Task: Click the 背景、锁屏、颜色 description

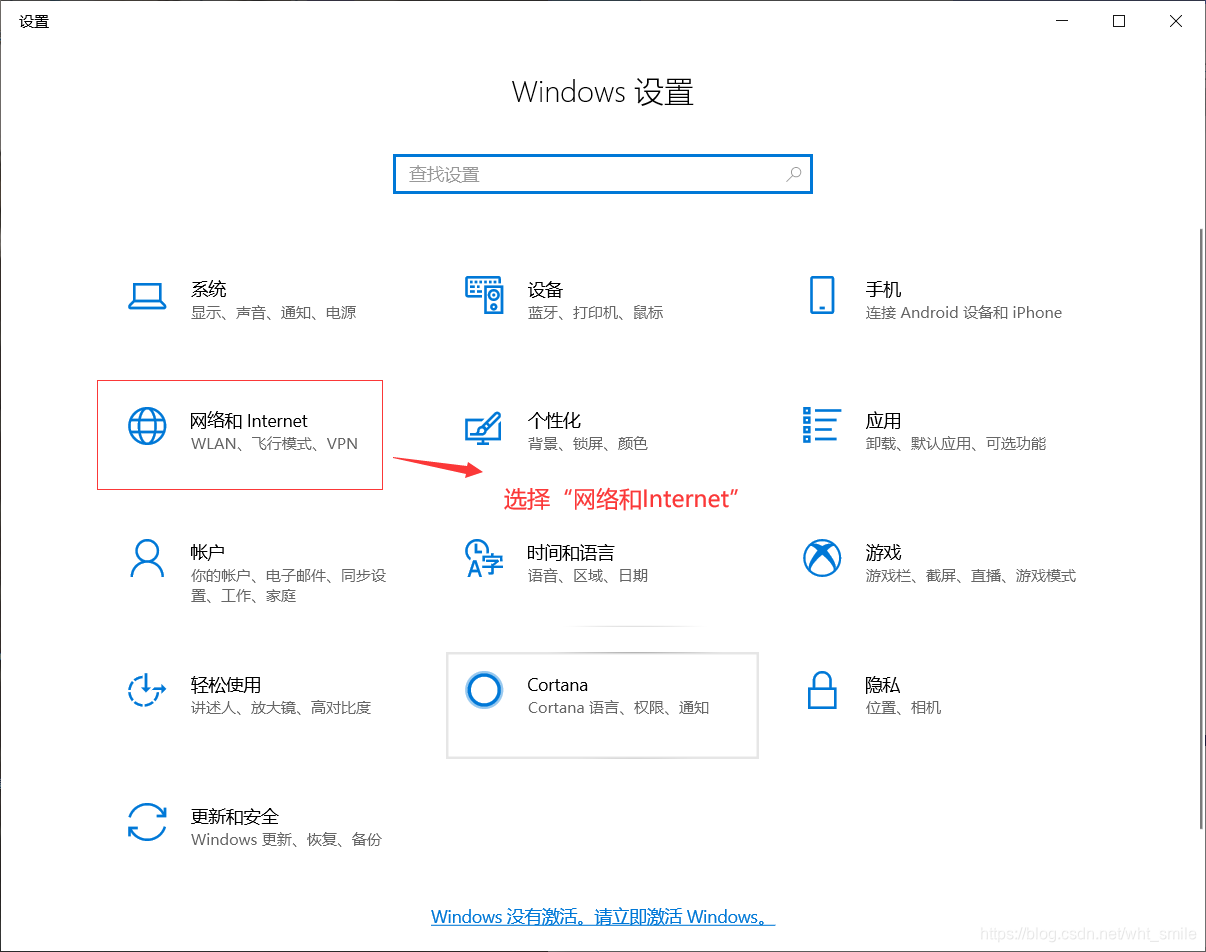Action: pos(587,444)
